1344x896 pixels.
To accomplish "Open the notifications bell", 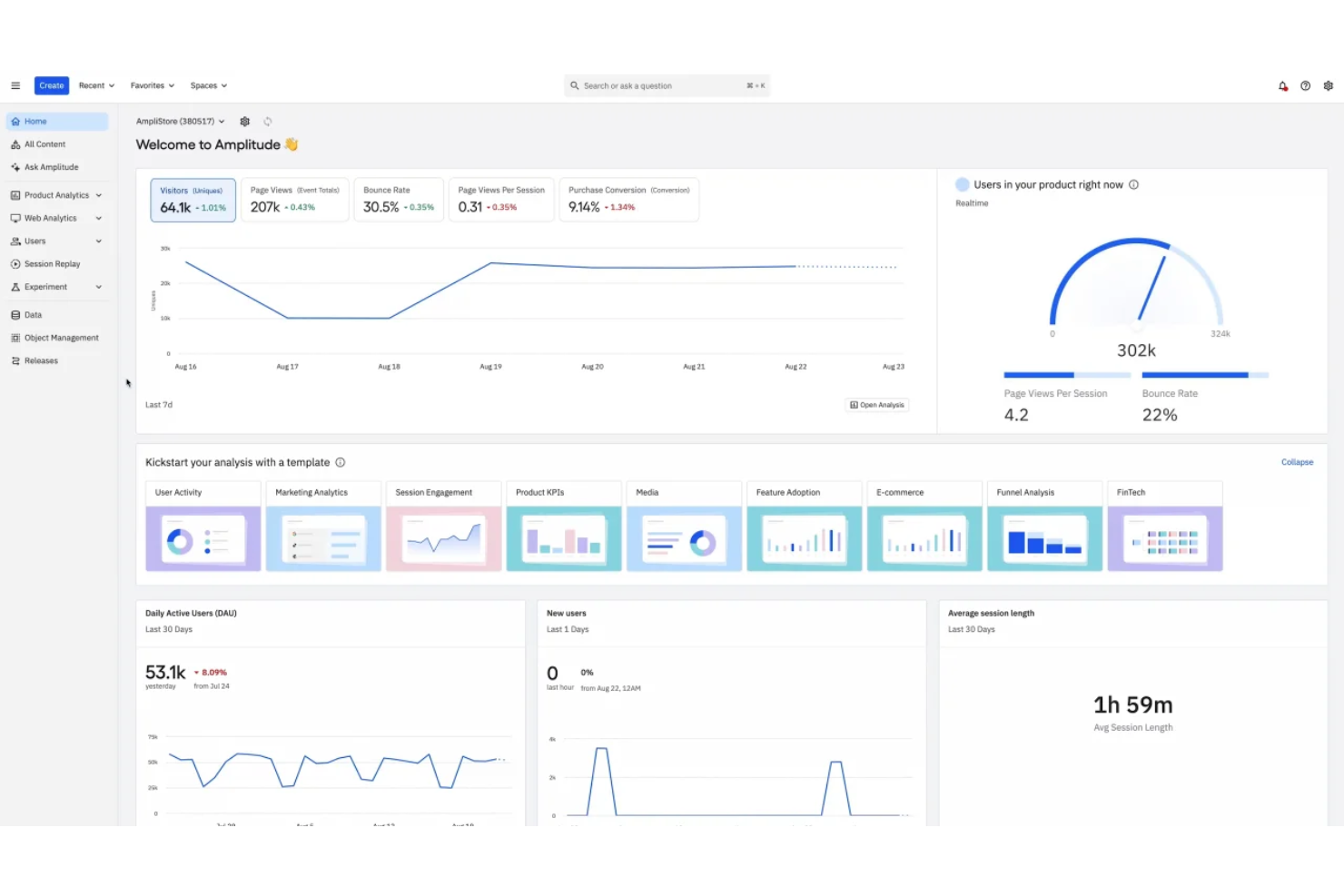I will coord(1283,86).
